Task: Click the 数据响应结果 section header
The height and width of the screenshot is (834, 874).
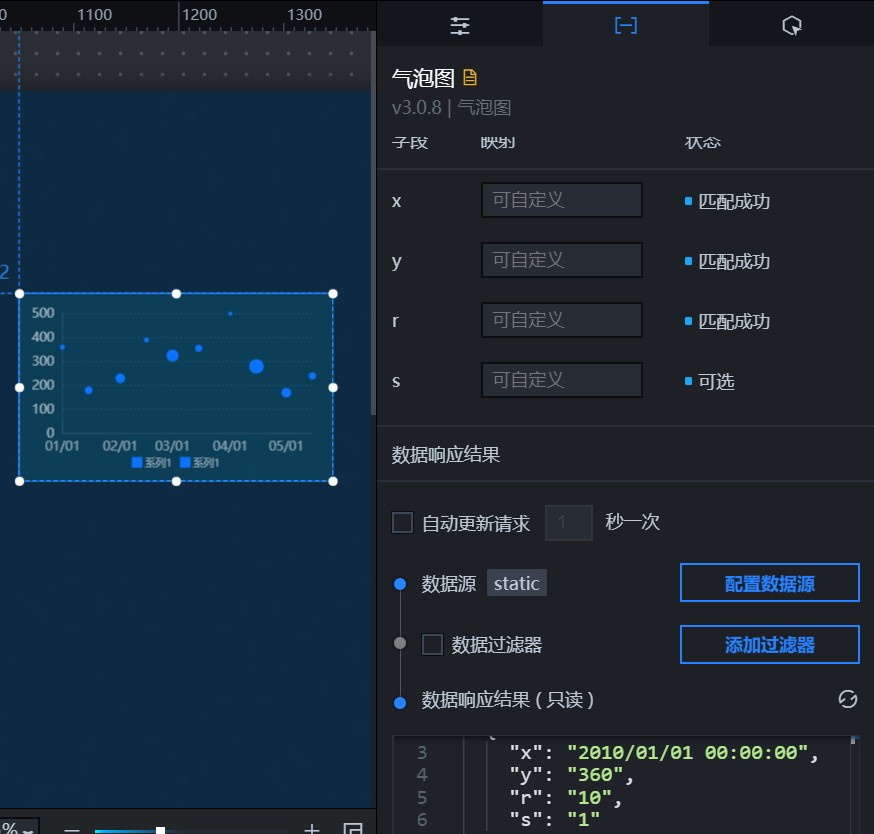Action: pos(445,455)
